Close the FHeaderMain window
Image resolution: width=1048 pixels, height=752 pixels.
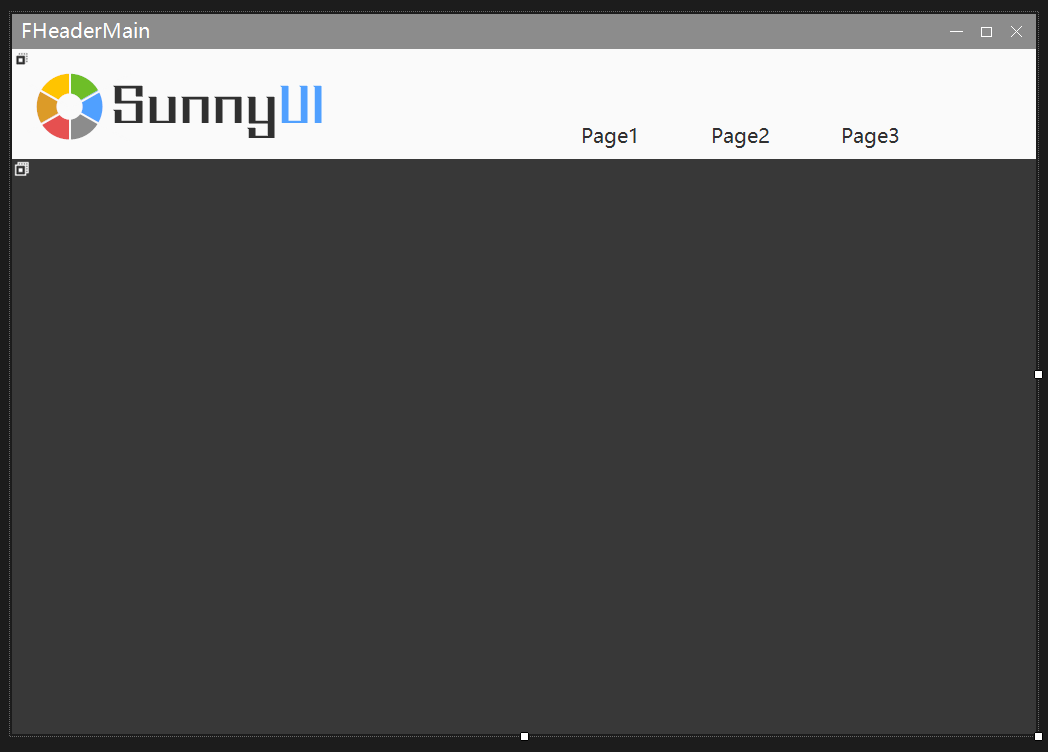click(x=1016, y=31)
